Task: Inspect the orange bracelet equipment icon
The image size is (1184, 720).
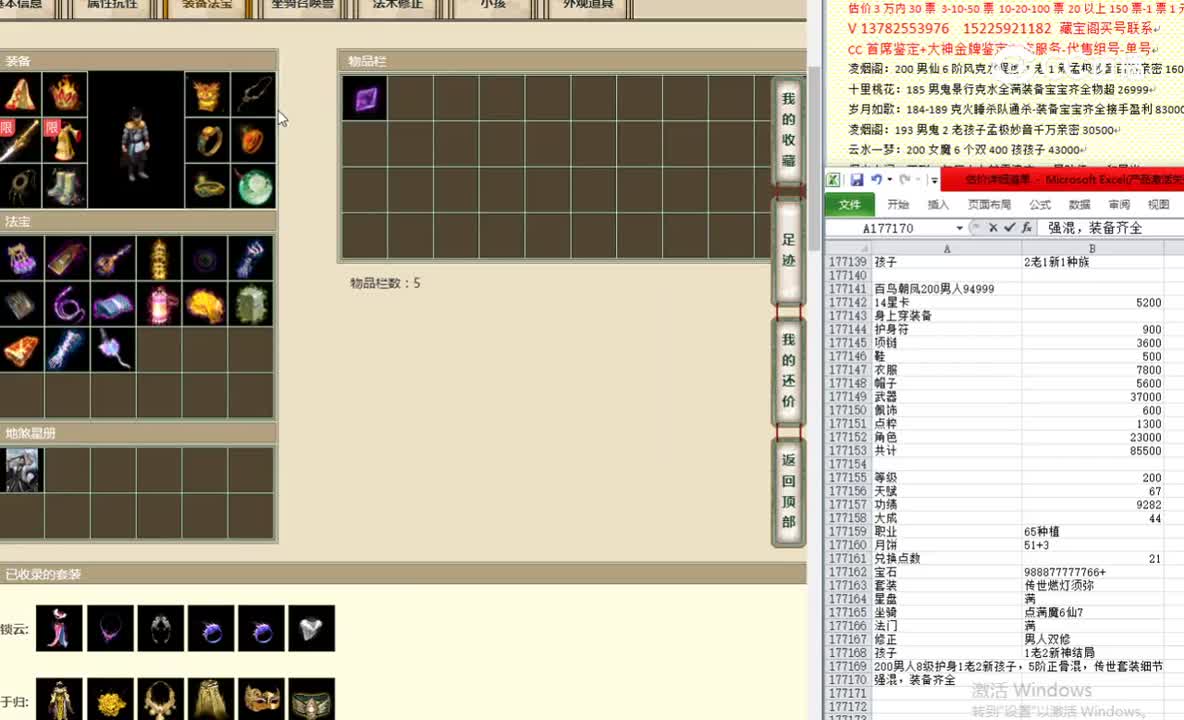Action: tap(253, 140)
